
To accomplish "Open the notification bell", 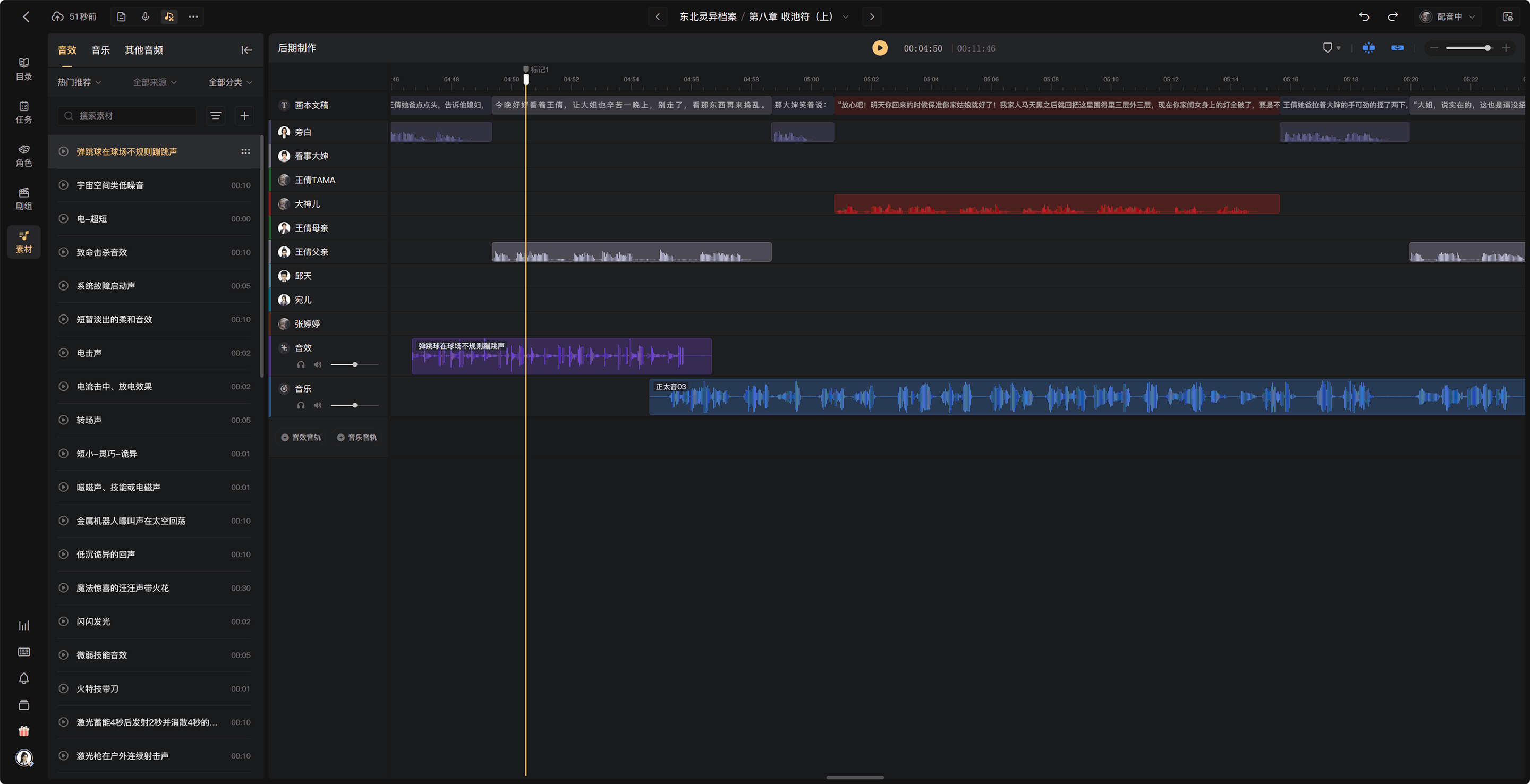I will tap(24, 678).
